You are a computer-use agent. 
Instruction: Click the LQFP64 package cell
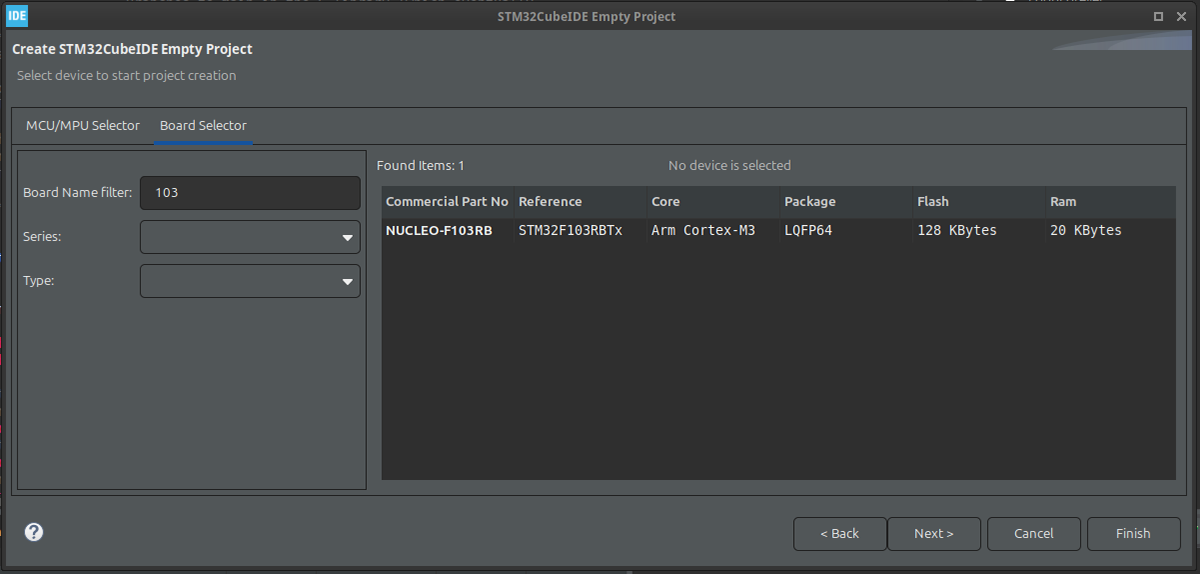(x=808, y=231)
